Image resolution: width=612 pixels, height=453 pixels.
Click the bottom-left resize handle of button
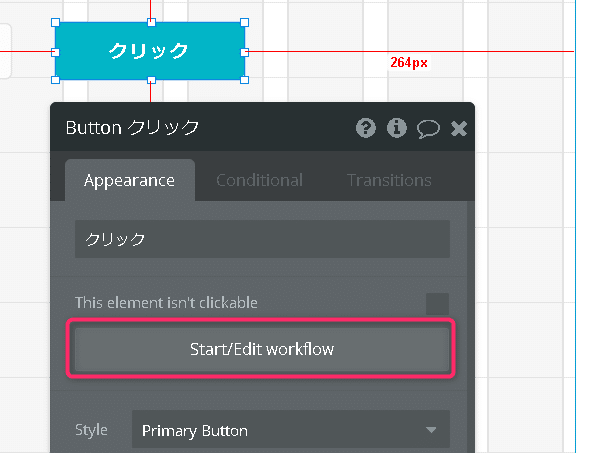click(x=55, y=80)
